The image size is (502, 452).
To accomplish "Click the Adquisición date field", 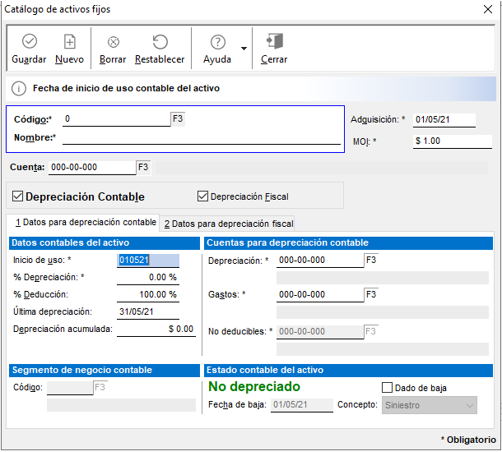I will tap(444, 120).
